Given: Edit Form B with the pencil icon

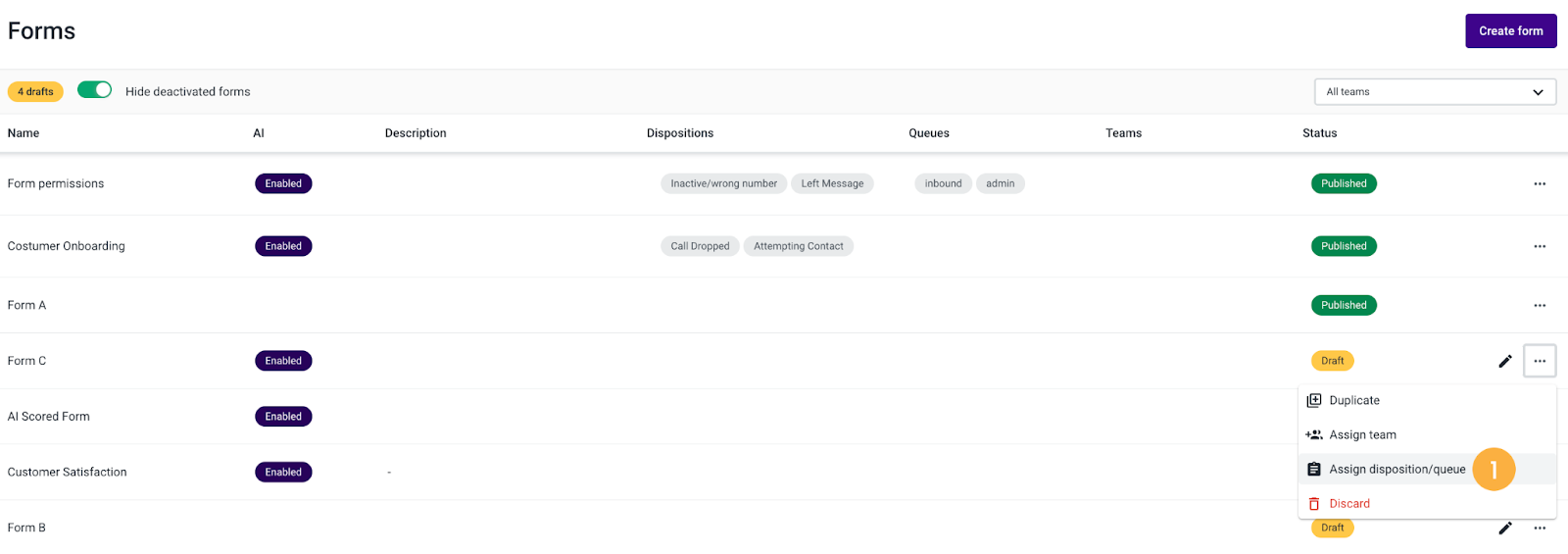Looking at the screenshot, I should point(1505,528).
